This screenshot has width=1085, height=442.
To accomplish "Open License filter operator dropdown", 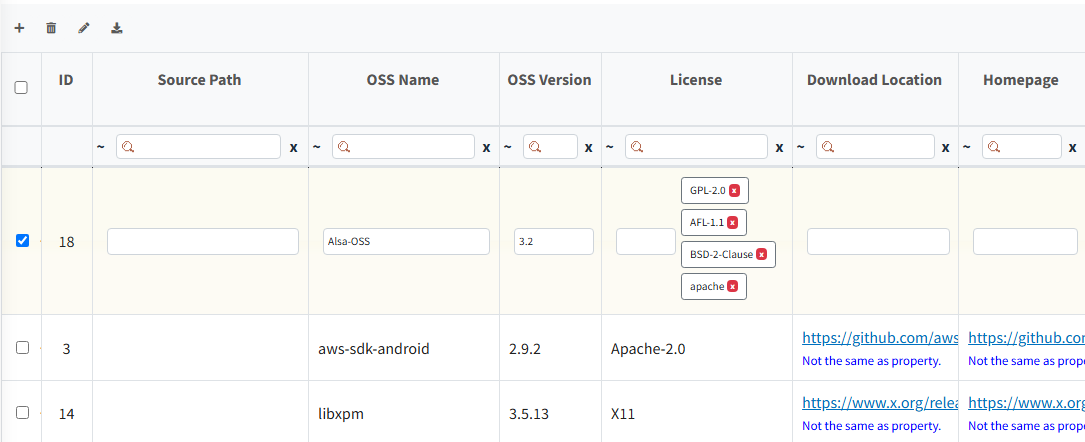I will tap(610, 147).
